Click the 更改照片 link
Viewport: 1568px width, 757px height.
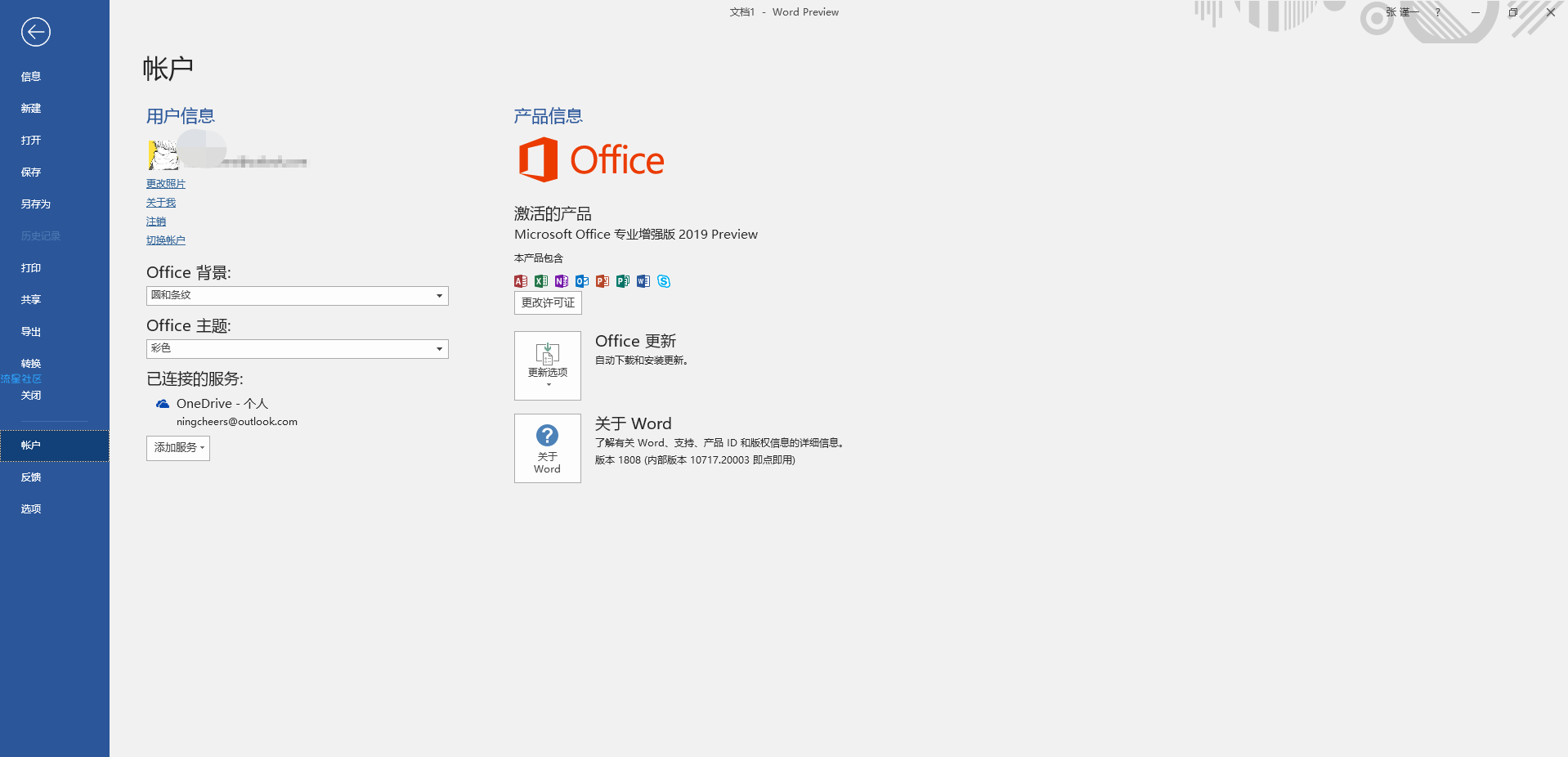pyautogui.click(x=166, y=184)
